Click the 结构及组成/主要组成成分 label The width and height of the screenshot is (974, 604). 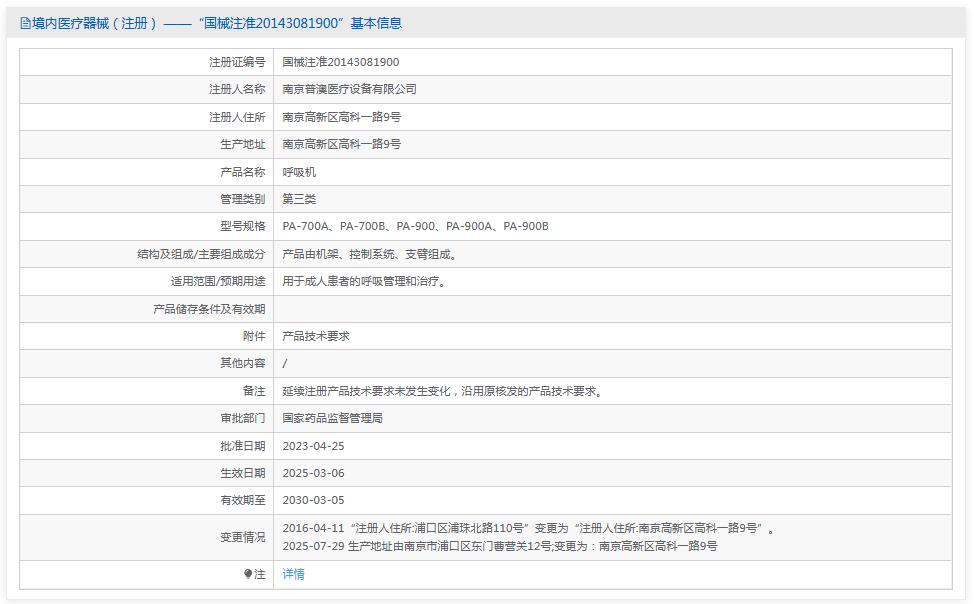[201, 254]
